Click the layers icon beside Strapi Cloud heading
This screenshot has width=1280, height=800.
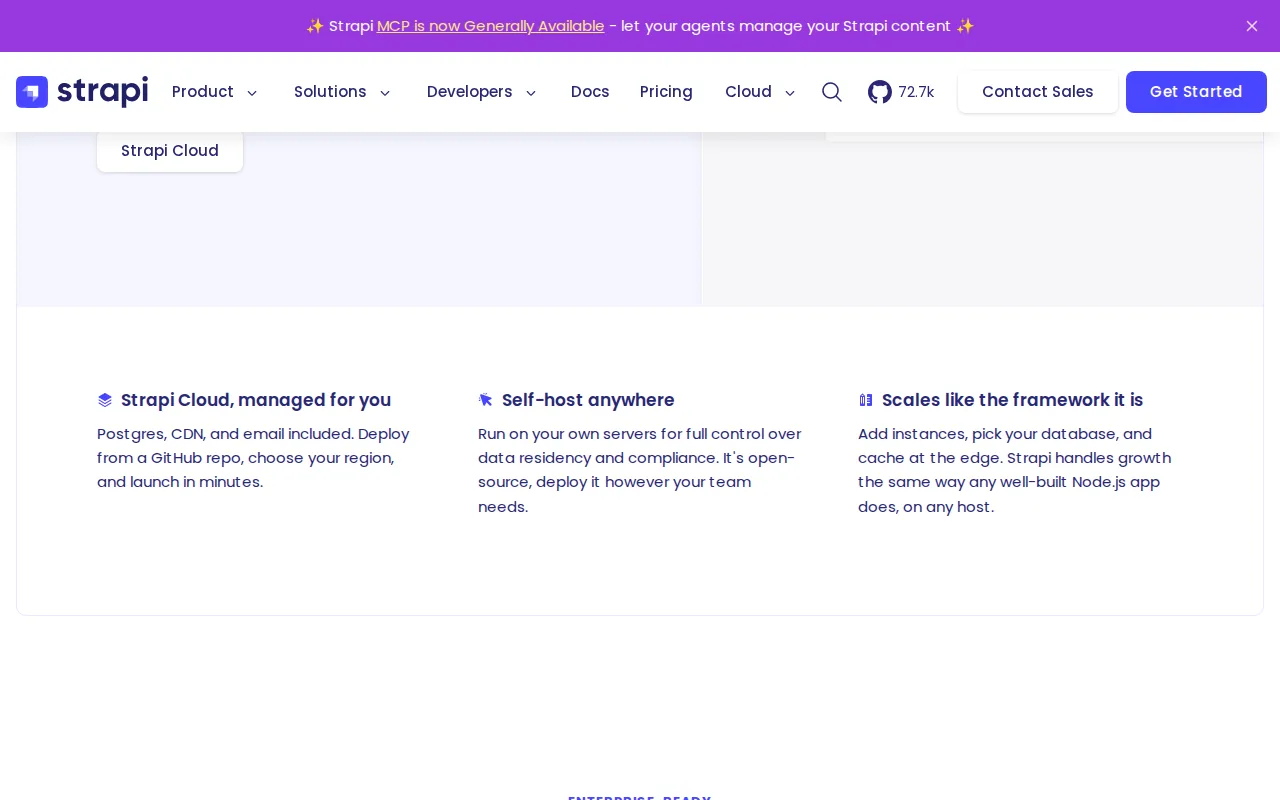point(105,400)
